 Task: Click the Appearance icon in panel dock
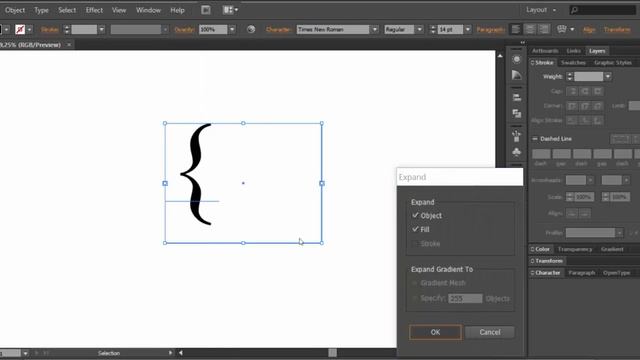(517, 59)
